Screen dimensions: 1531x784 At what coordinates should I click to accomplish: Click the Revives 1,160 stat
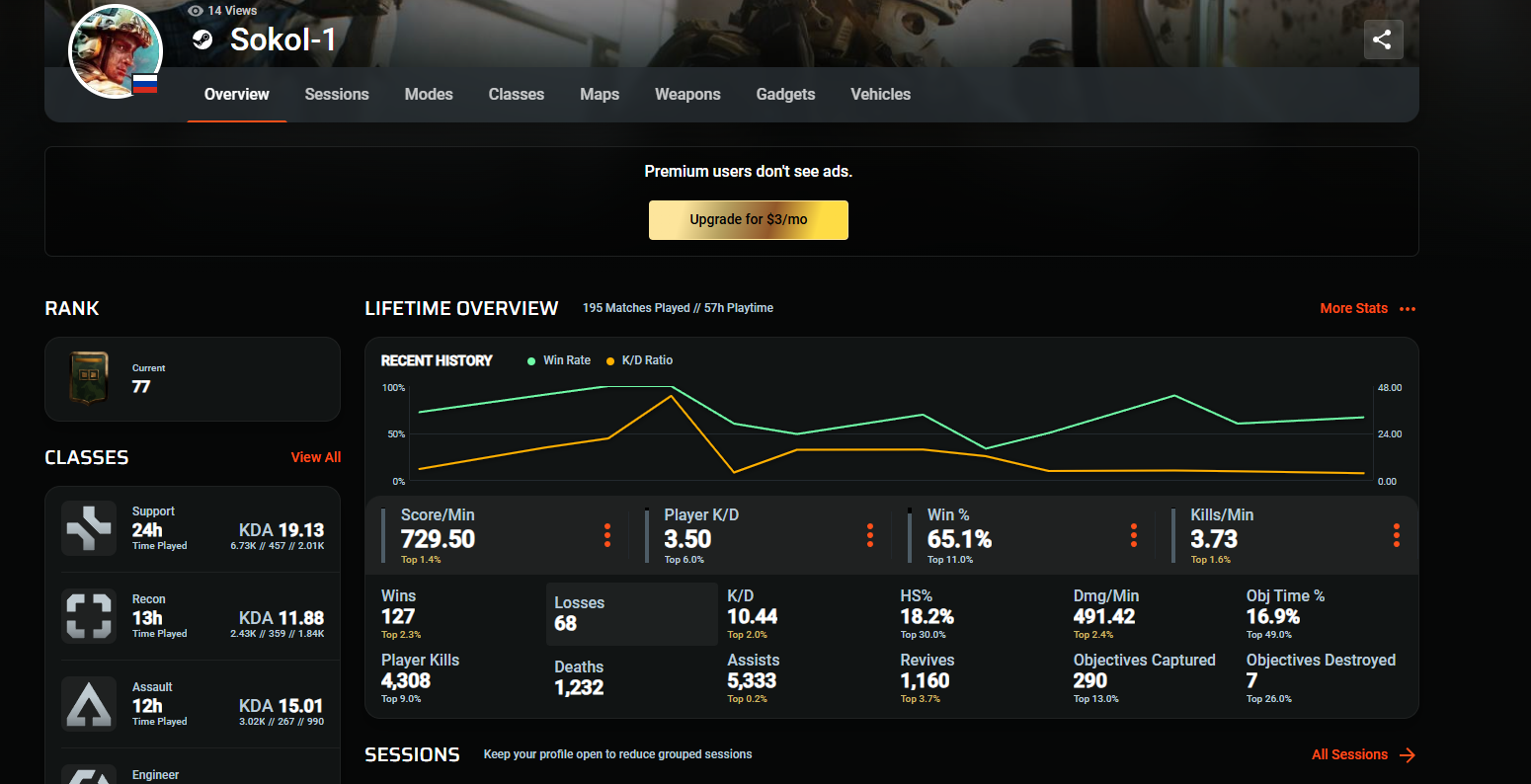tap(927, 678)
